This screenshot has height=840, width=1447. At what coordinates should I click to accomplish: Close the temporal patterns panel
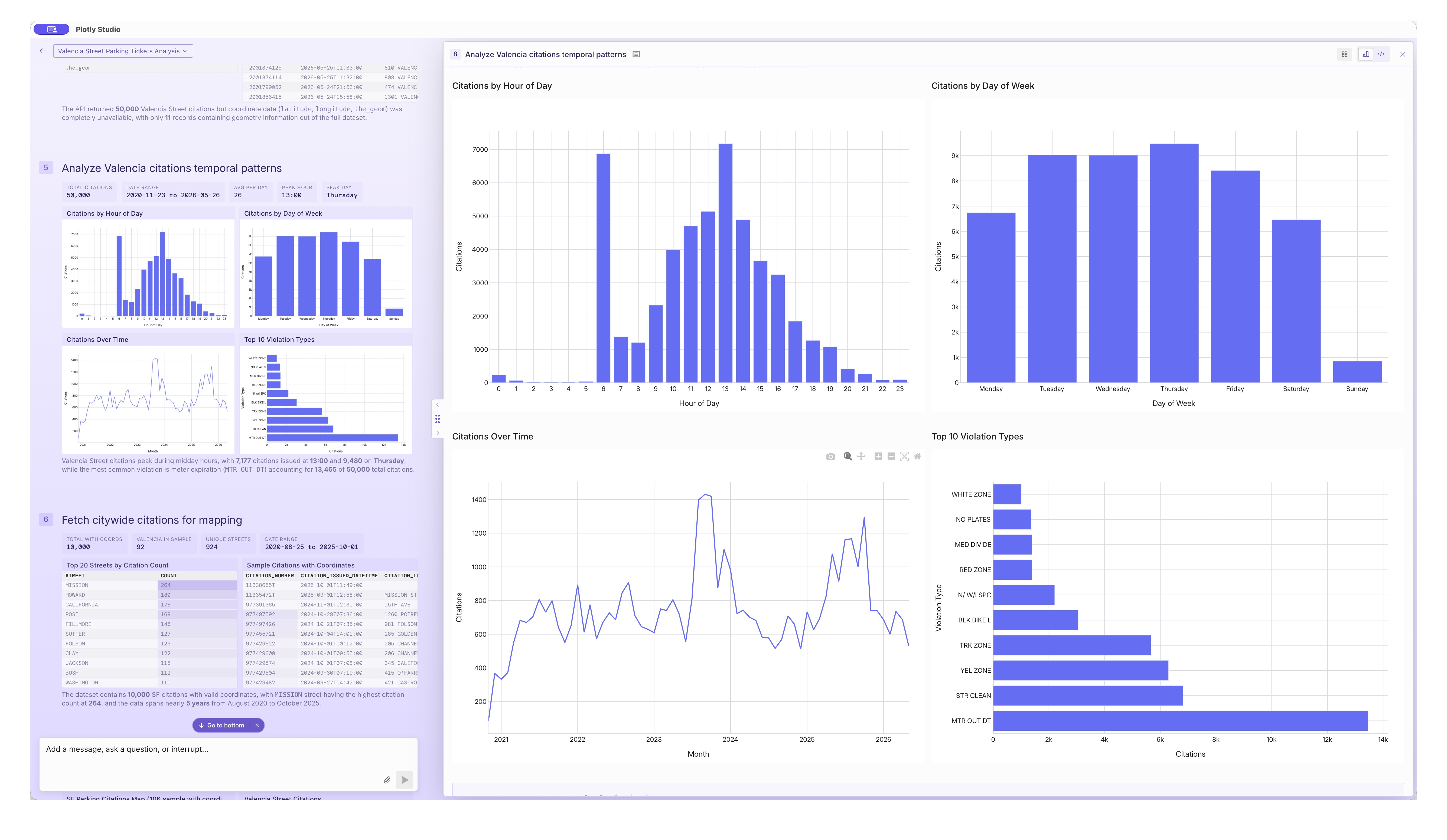(1402, 54)
